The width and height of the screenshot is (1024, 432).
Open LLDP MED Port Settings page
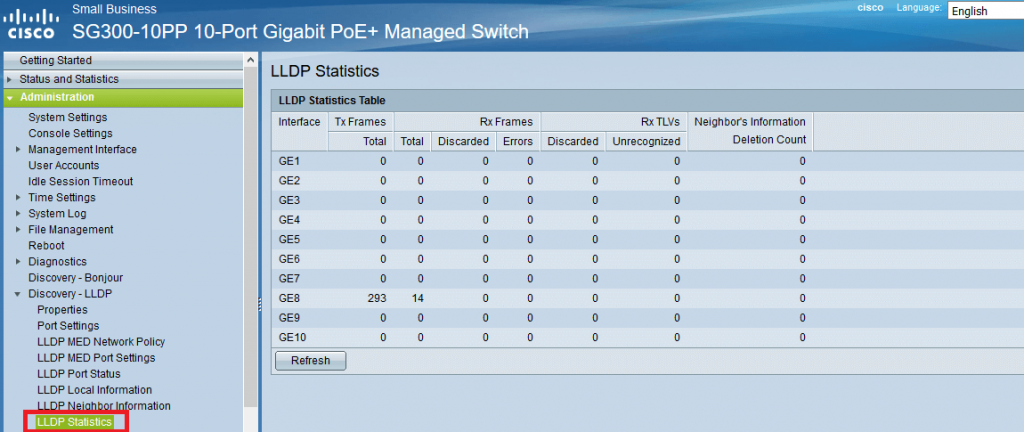point(96,358)
